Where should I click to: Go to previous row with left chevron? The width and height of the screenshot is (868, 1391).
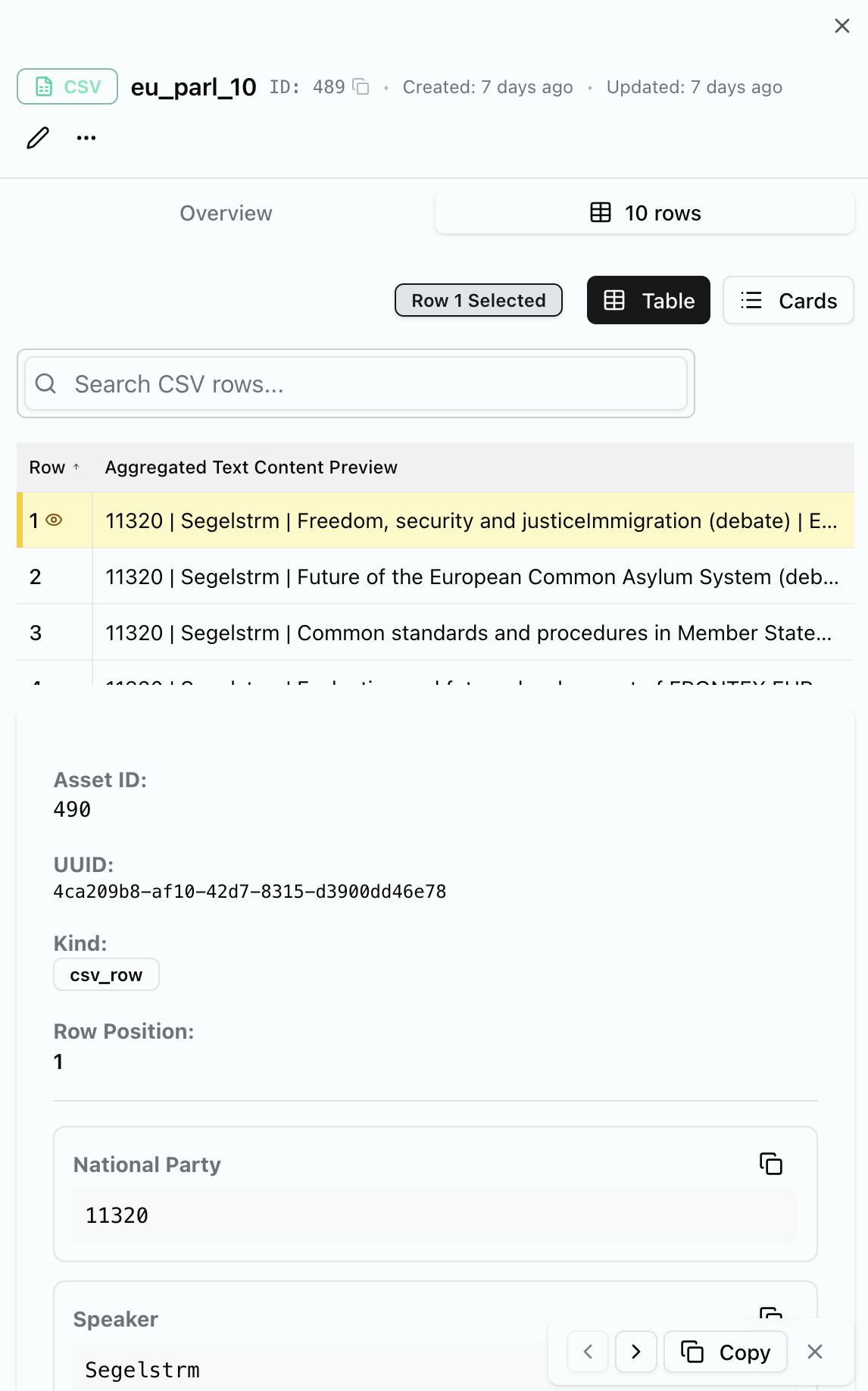click(588, 1352)
